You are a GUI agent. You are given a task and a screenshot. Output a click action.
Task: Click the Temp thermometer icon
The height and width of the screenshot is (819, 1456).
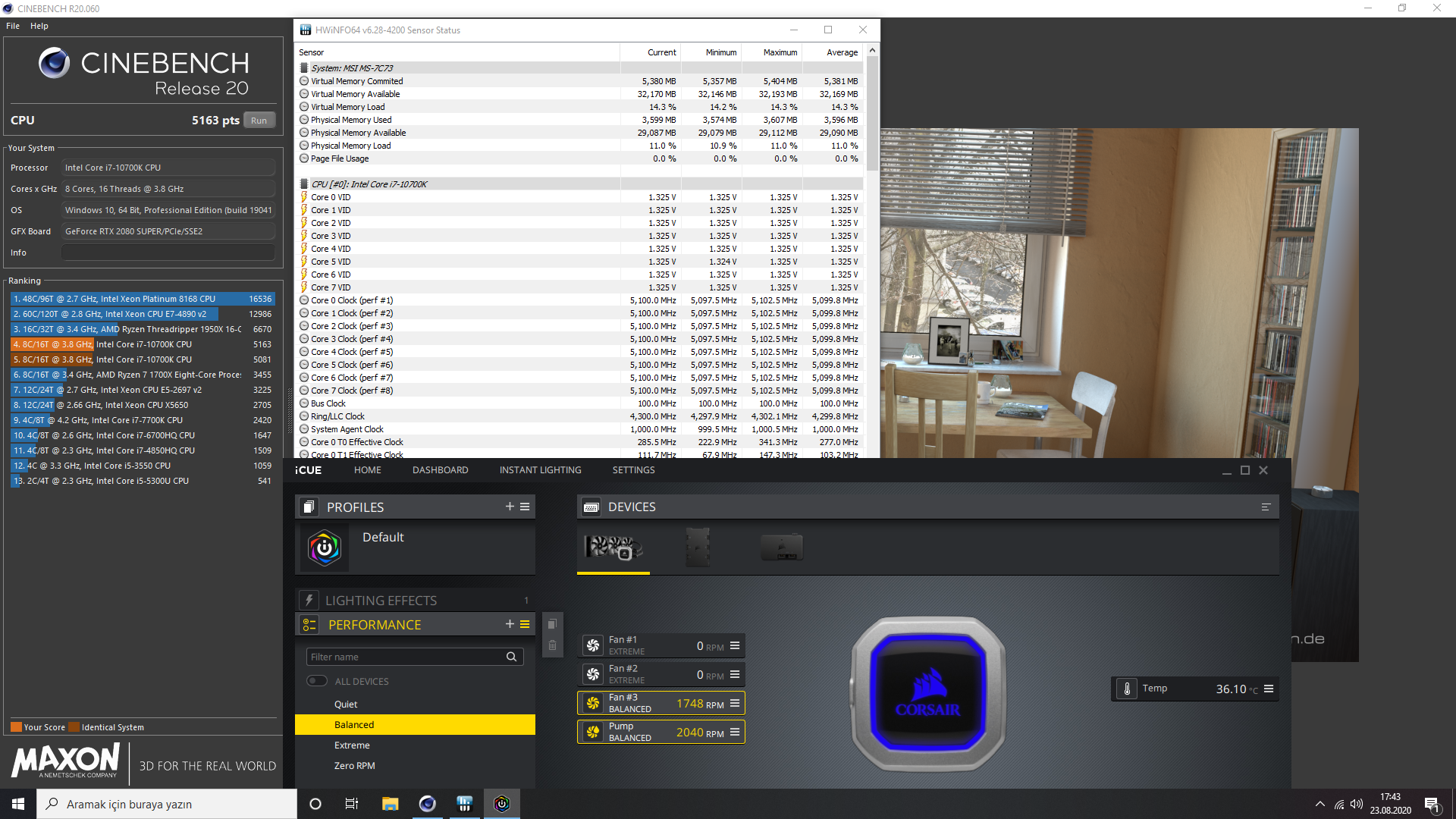pos(1127,689)
